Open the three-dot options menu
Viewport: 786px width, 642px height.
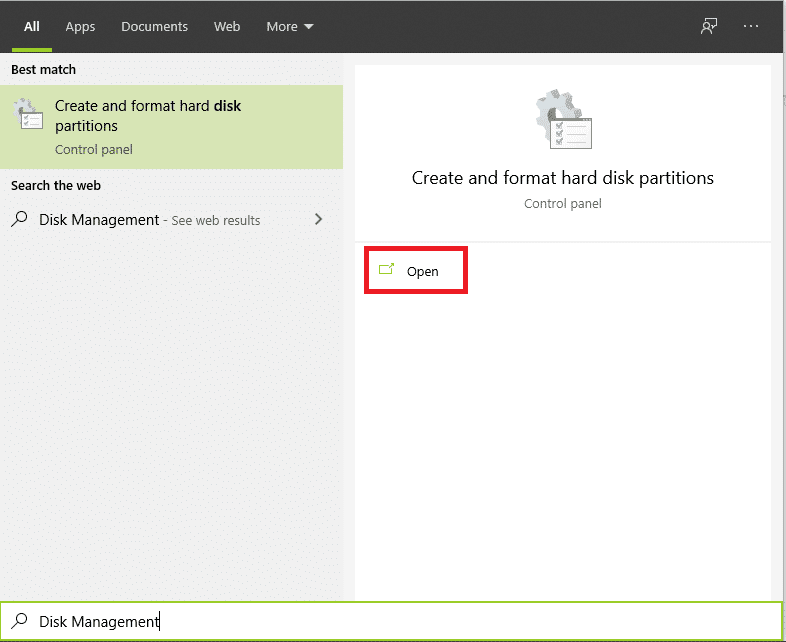(x=751, y=27)
